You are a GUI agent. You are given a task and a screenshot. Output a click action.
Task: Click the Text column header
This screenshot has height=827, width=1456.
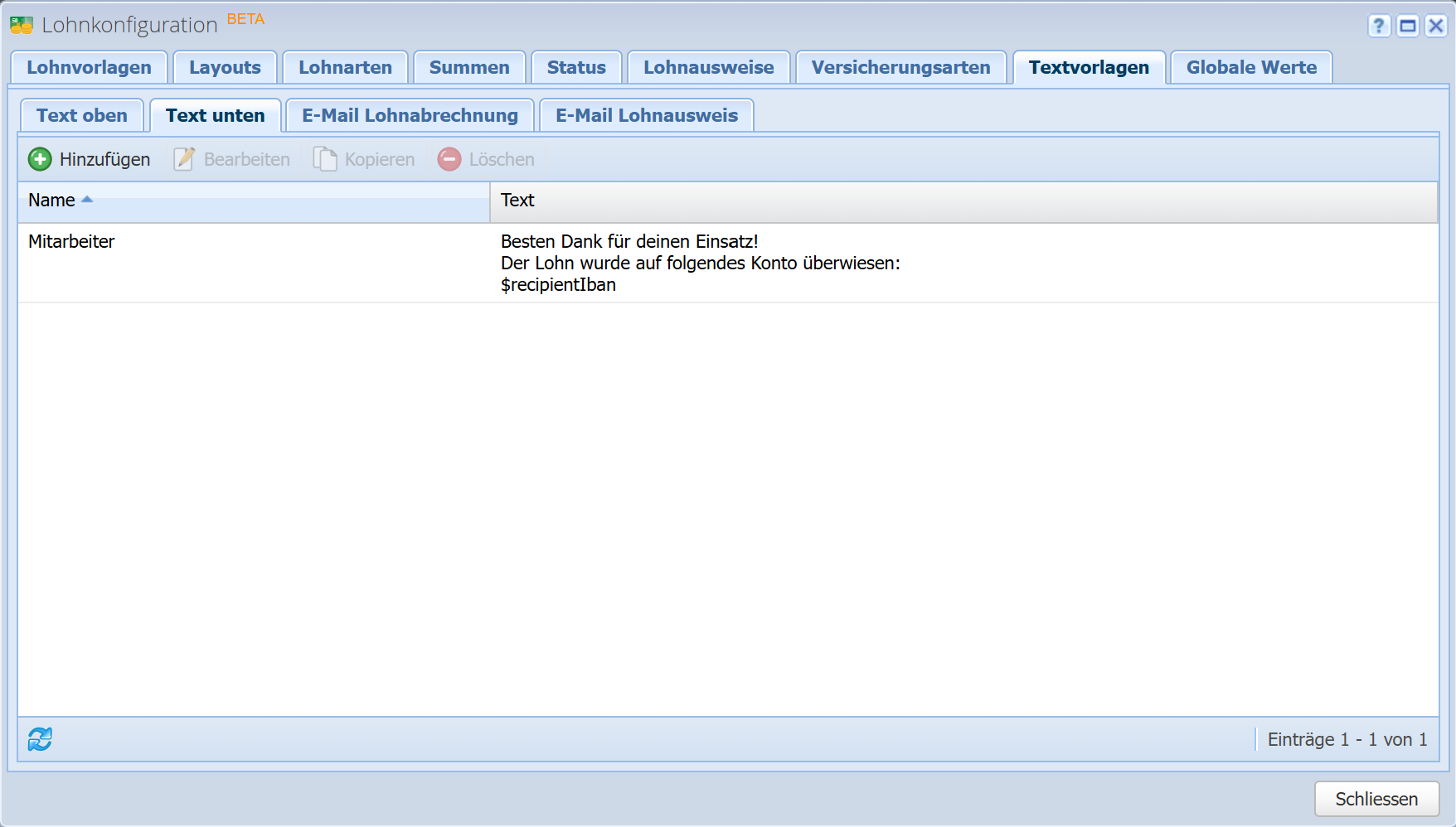[x=517, y=201]
